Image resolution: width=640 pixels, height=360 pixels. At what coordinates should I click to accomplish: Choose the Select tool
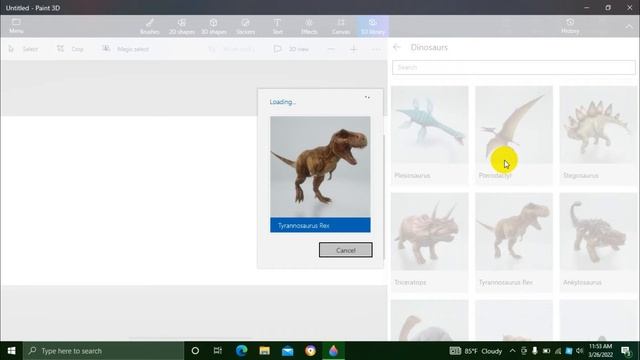pos(23,49)
